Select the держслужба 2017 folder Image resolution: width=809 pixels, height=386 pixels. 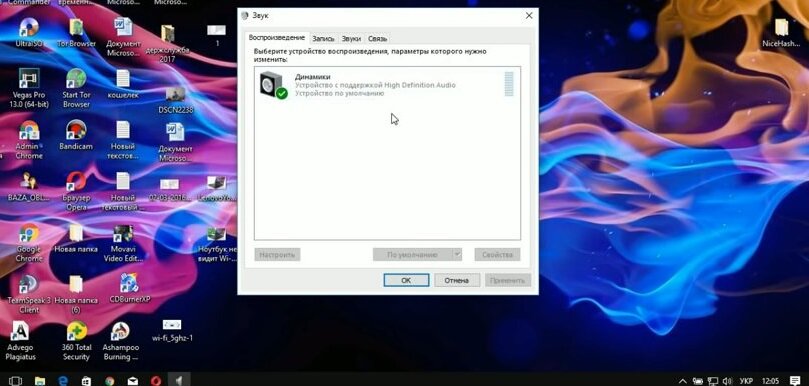tap(167, 43)
